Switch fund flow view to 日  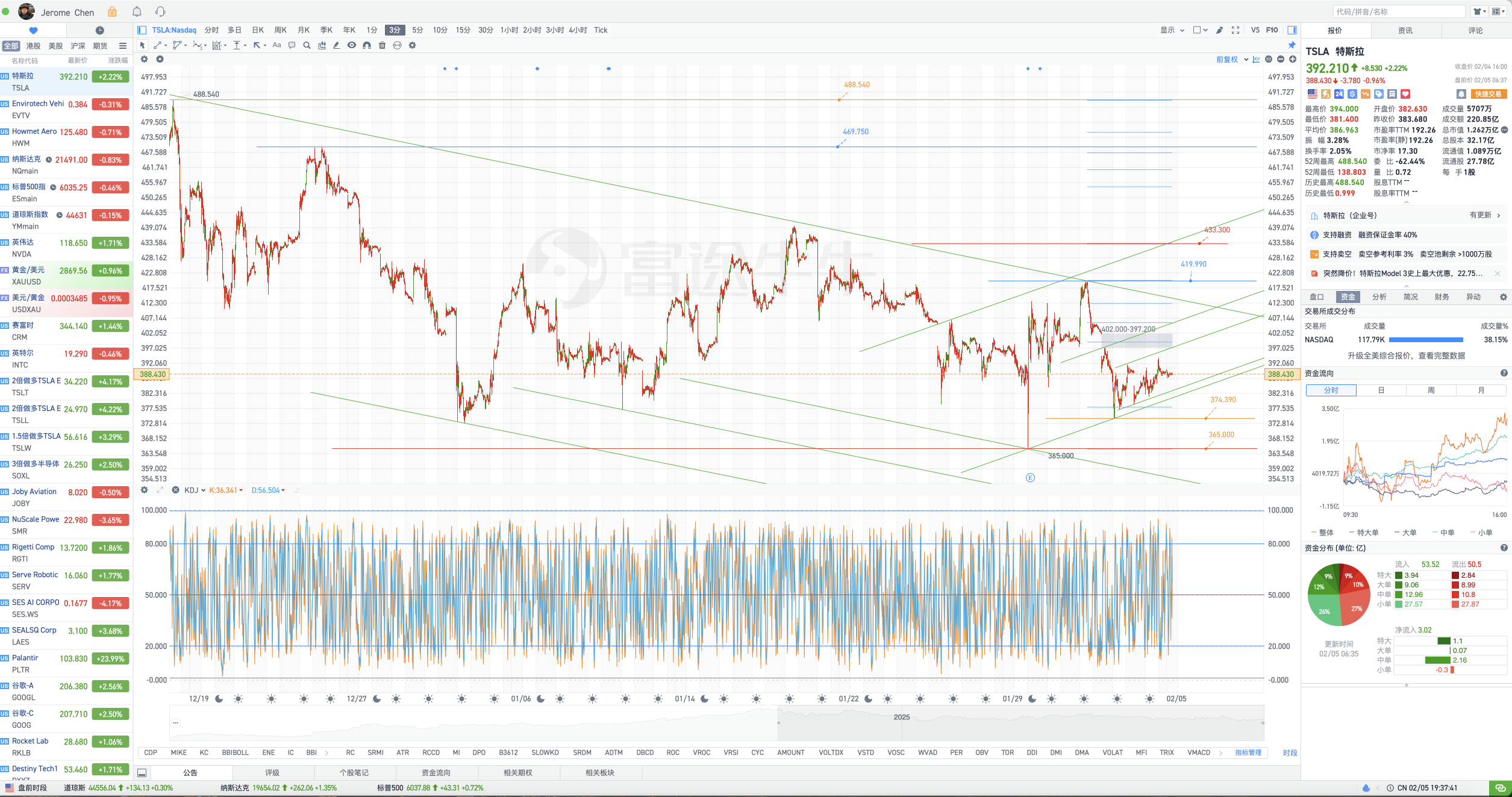tap(1381, 390)
